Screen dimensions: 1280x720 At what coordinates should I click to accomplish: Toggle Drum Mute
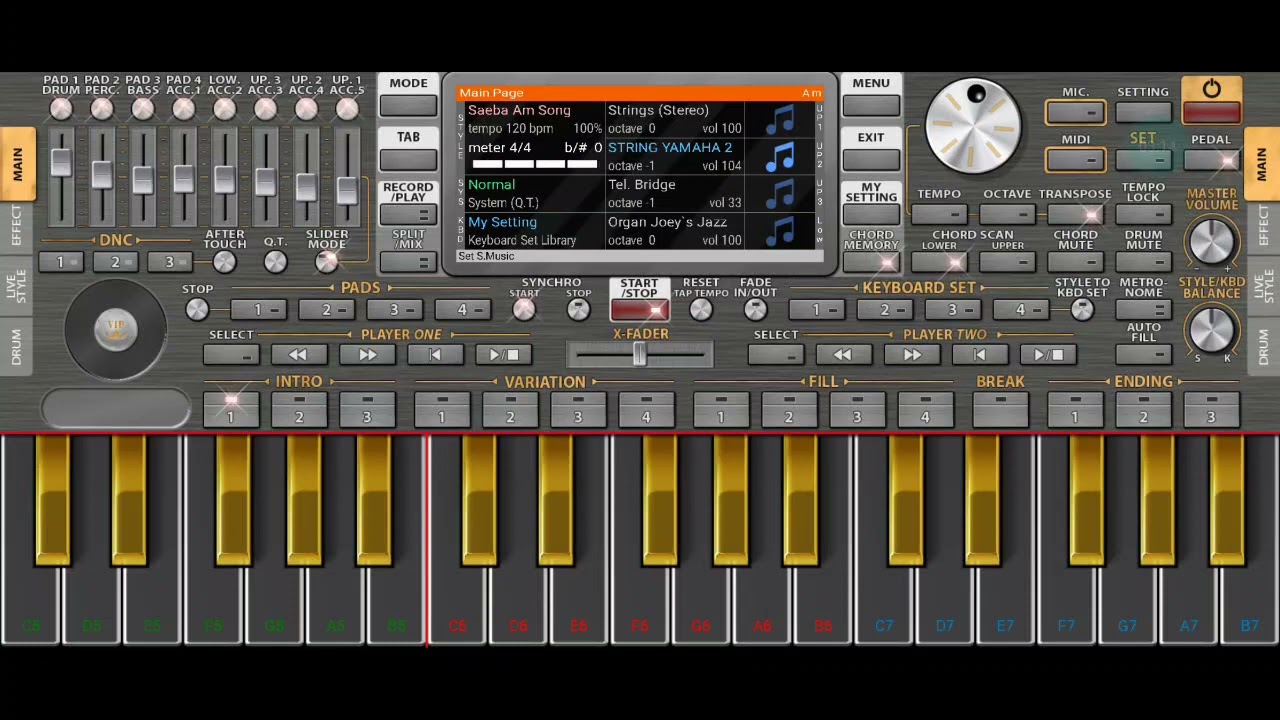pyautogui.click(x=1143, y=263)
